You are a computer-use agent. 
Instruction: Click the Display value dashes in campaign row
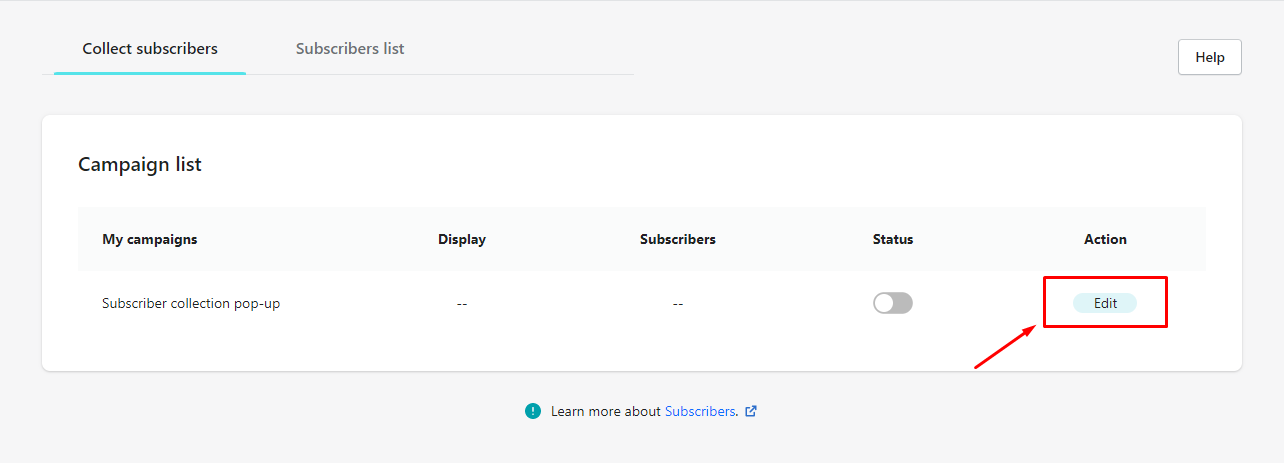tap(462, 303)
